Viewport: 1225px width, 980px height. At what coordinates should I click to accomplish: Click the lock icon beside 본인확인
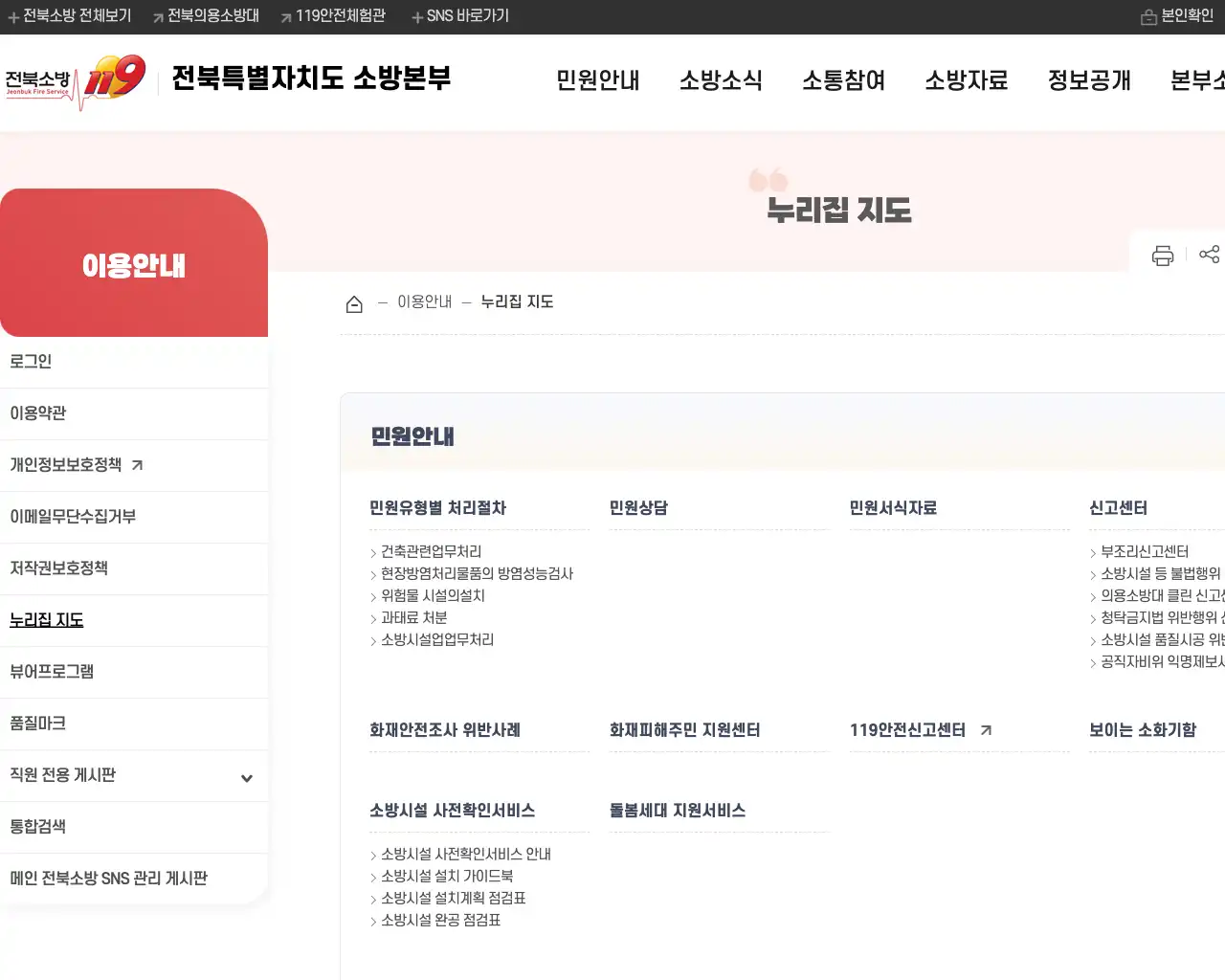(1150, 16)
